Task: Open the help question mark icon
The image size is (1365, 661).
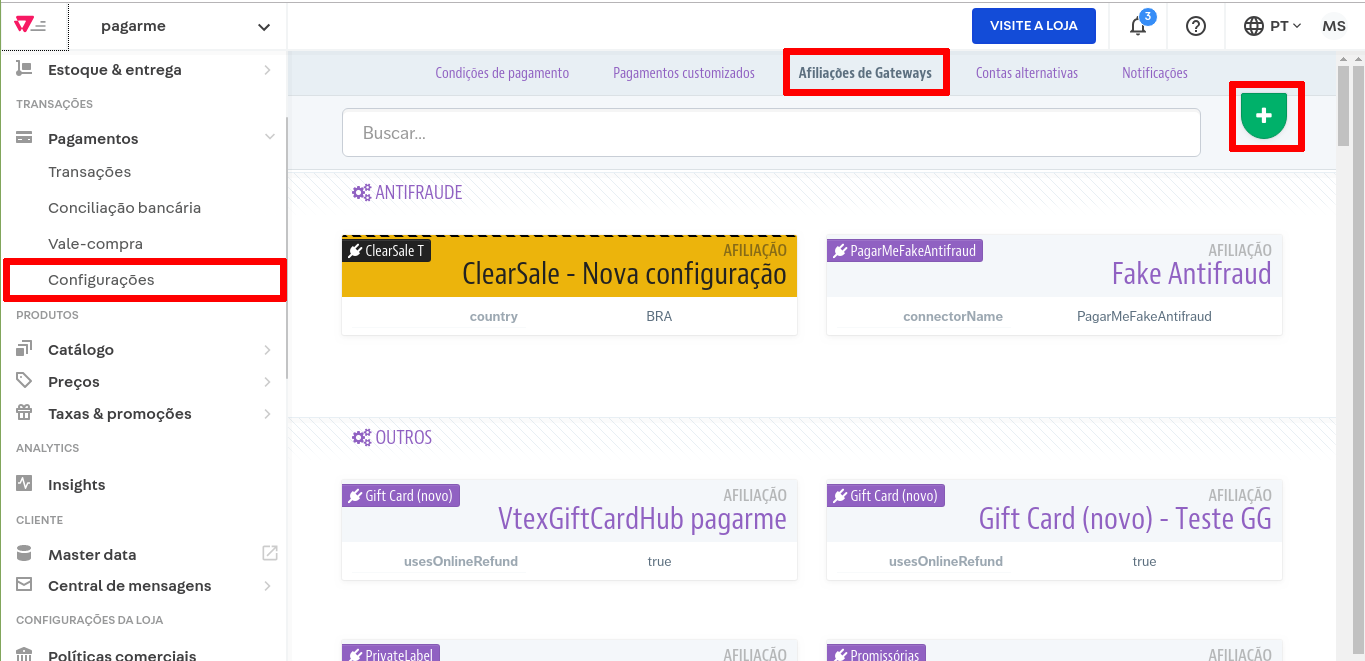Action: tap(1195, 26)
